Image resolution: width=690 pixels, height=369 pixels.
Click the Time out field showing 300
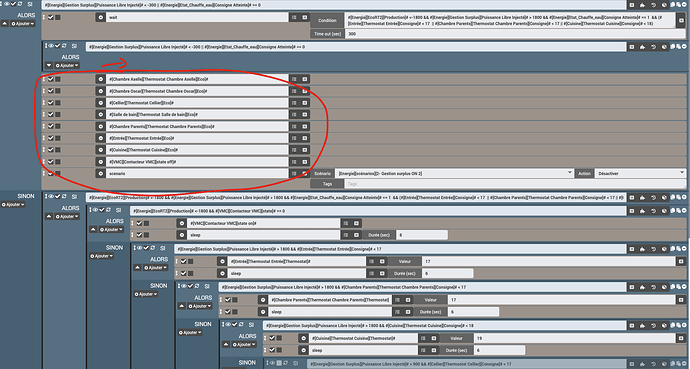pos(510,34)
